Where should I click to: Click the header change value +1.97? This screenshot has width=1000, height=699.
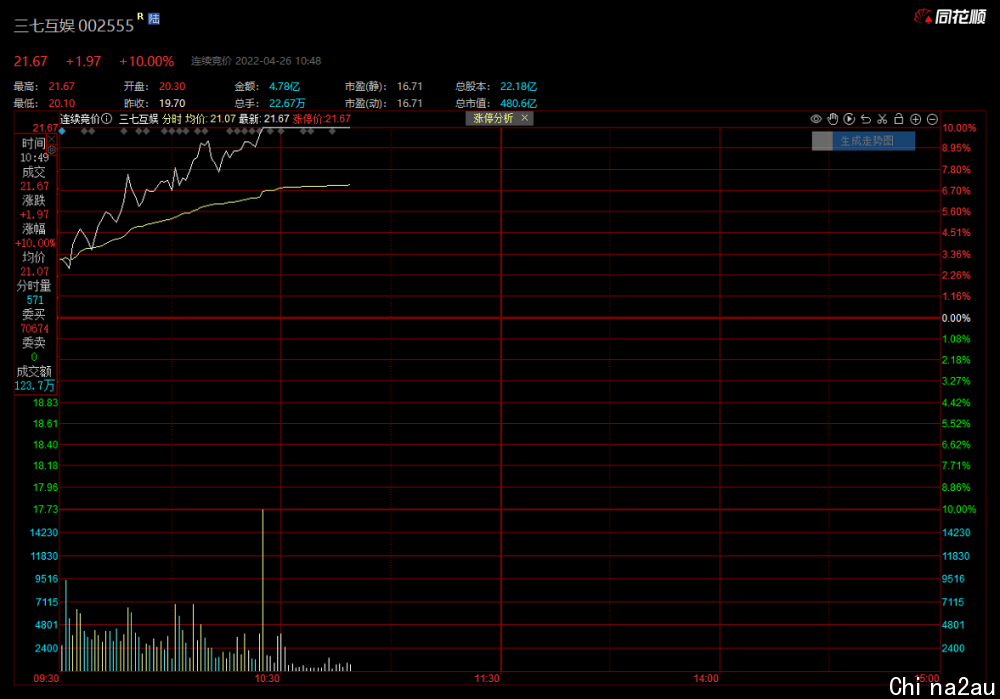(84, 61)
